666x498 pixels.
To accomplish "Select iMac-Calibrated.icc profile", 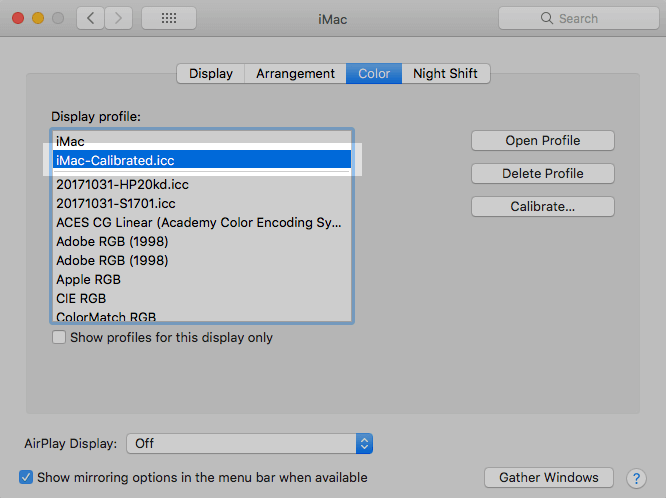I will click(x=202, y=160).
